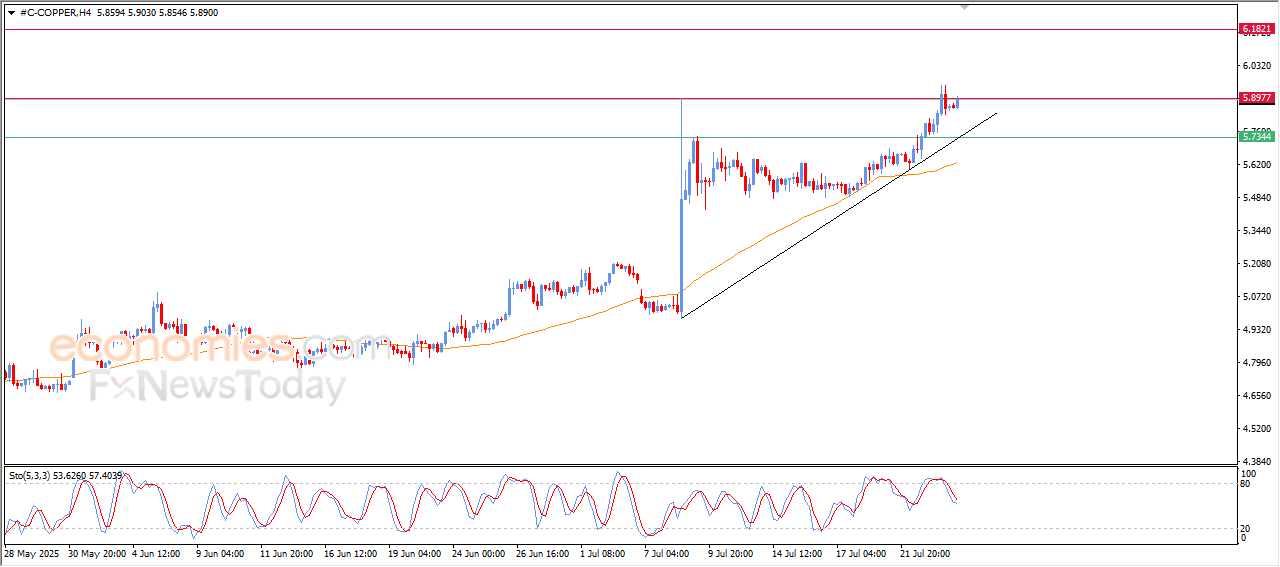Viewport: 1280px width, 567px height.
Task: Click the 28 May 2025 date label
Action: (x=32, y=553)
